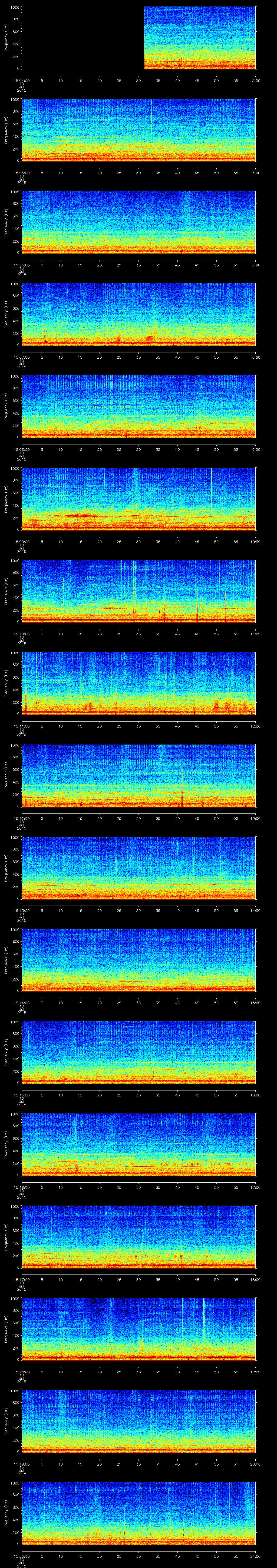Select the 15:12:00 time axis label
The image size is (277, 1568).
click(21, 818)
